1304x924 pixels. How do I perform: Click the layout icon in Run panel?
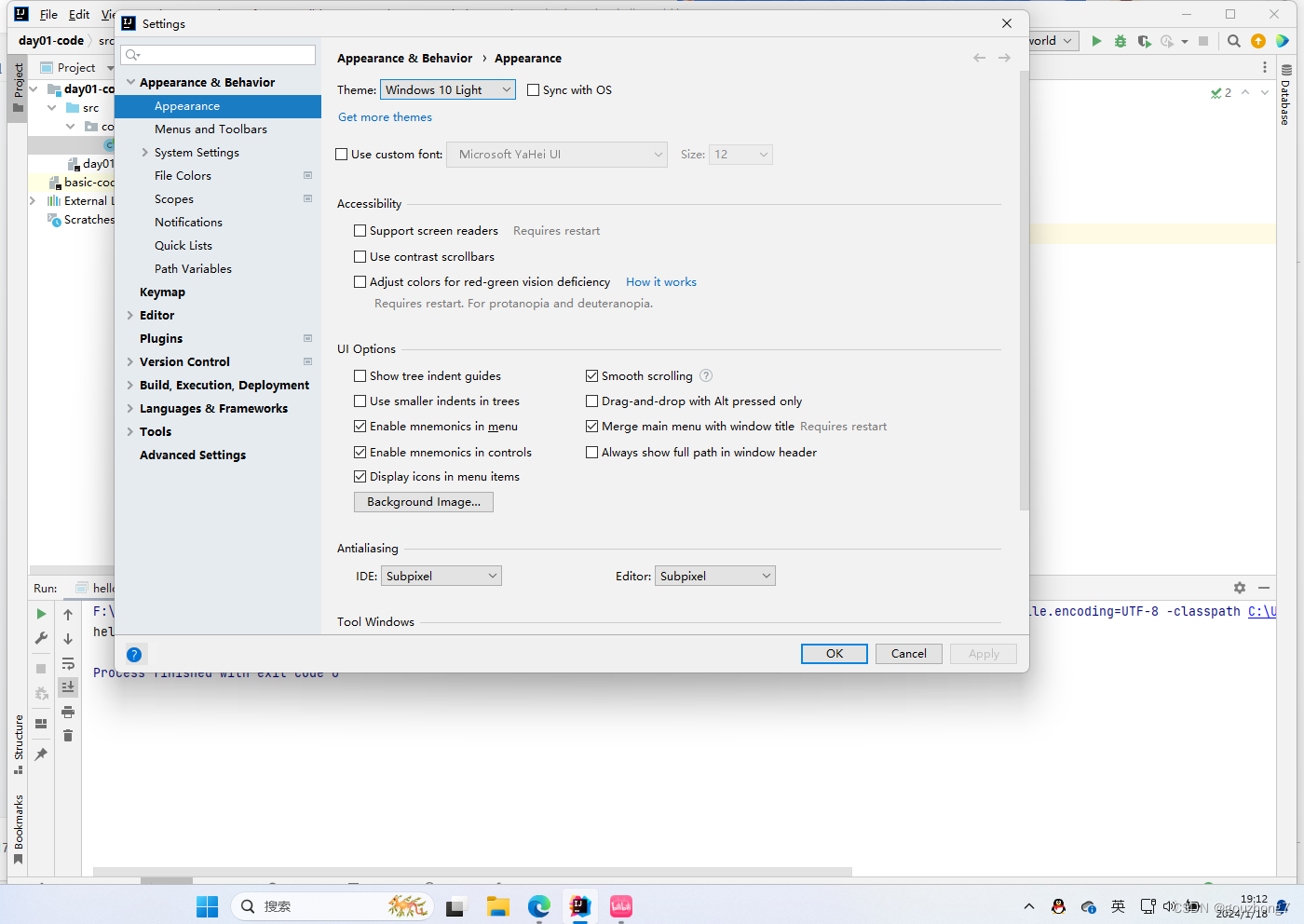pyautogui.click(x=41, y=724)
